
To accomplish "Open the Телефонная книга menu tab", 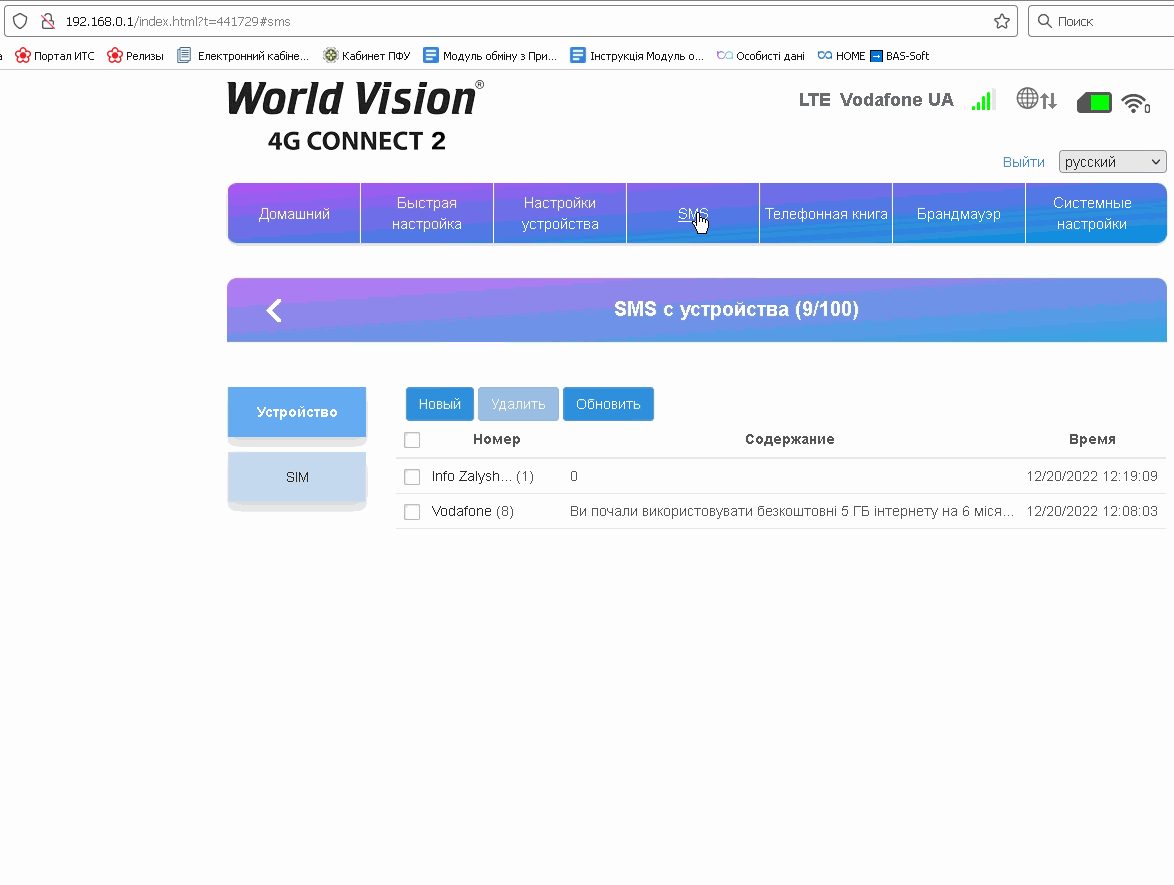I will (826, 213).
